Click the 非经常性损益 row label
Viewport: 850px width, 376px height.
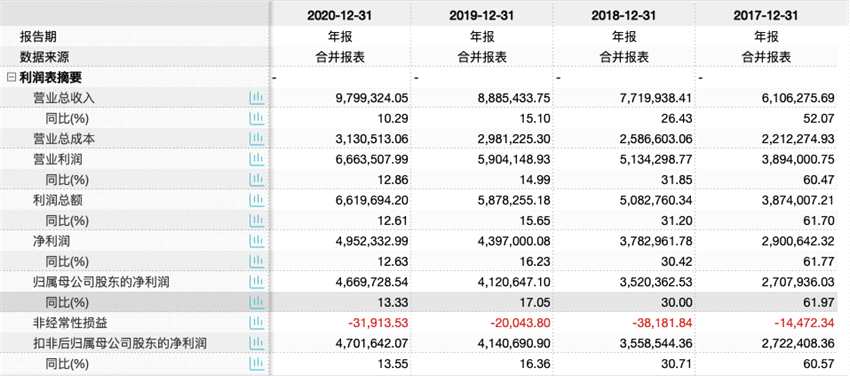(70, 322)
